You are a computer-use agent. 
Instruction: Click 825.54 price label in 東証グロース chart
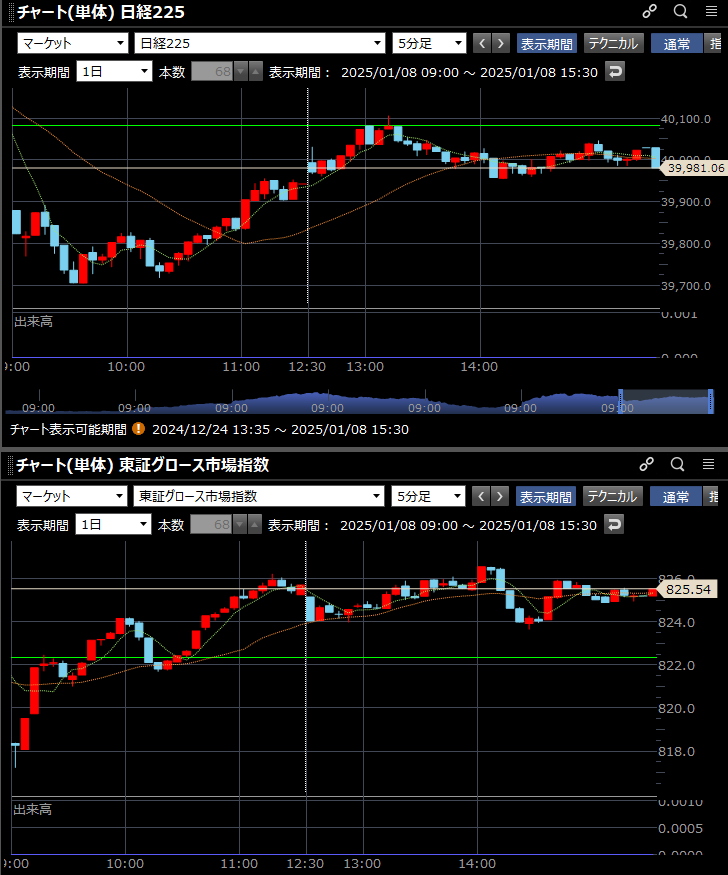click(688, 589)
